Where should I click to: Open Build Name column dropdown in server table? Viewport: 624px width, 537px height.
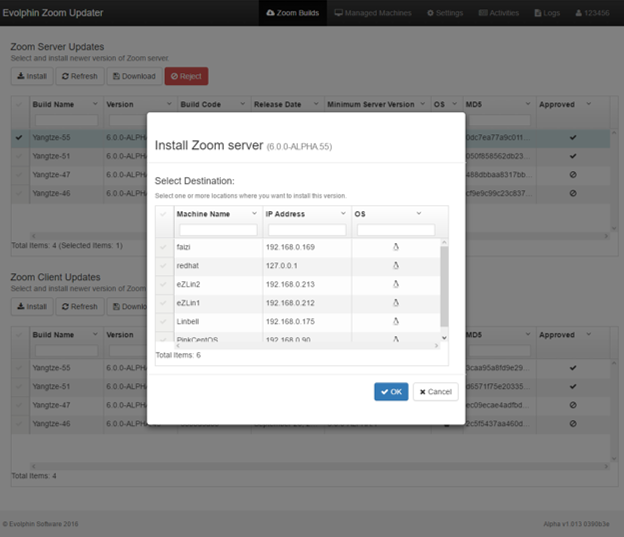point(95,104)
